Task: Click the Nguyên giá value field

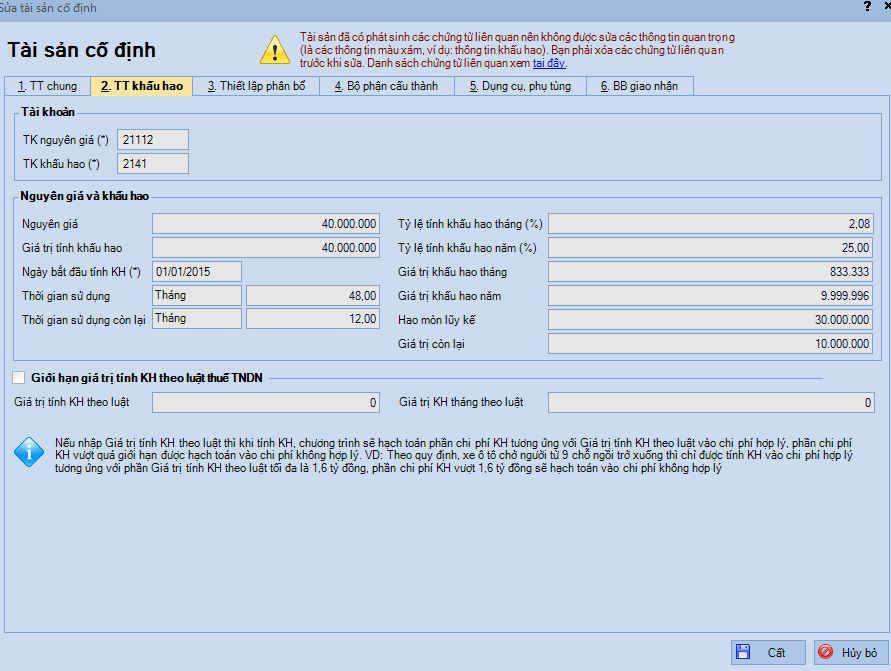Action: pos(266,223)
